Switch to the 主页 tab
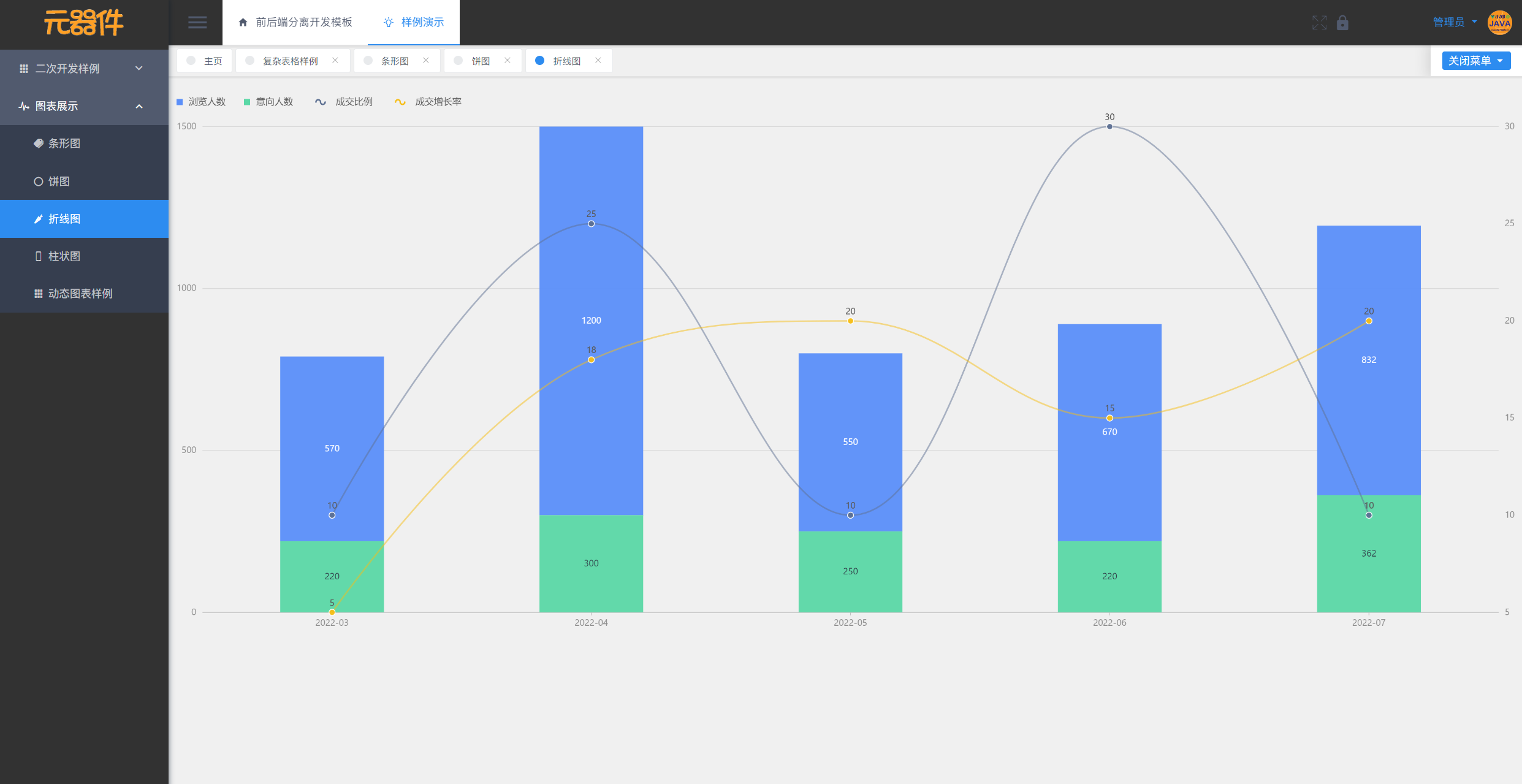1522x784 pixels. tap(213, 61)
